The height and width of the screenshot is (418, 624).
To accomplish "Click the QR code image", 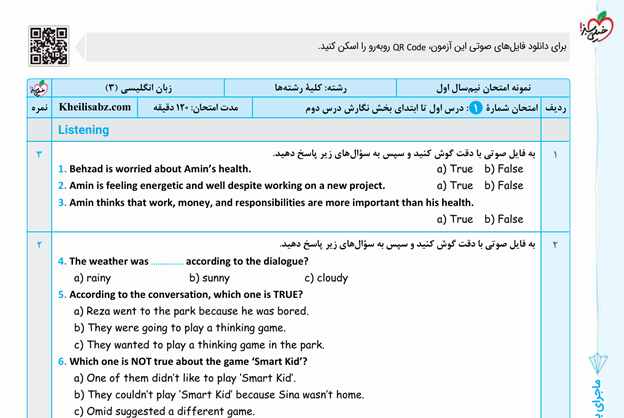I will (49, 46).
